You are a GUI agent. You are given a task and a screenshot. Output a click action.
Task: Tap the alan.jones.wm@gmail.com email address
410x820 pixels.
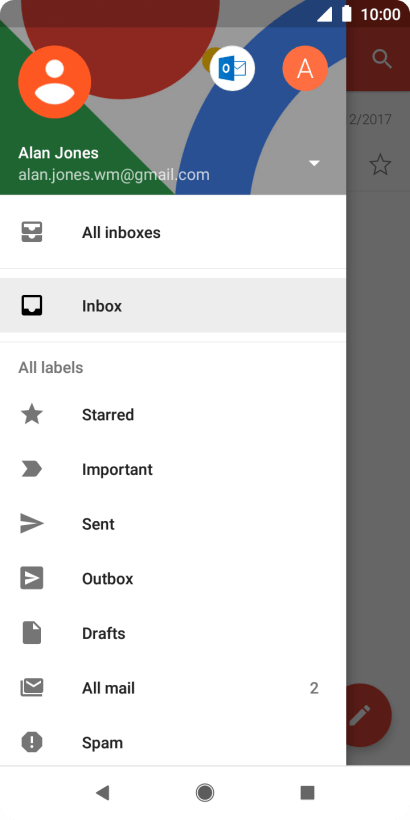point(114,175)
